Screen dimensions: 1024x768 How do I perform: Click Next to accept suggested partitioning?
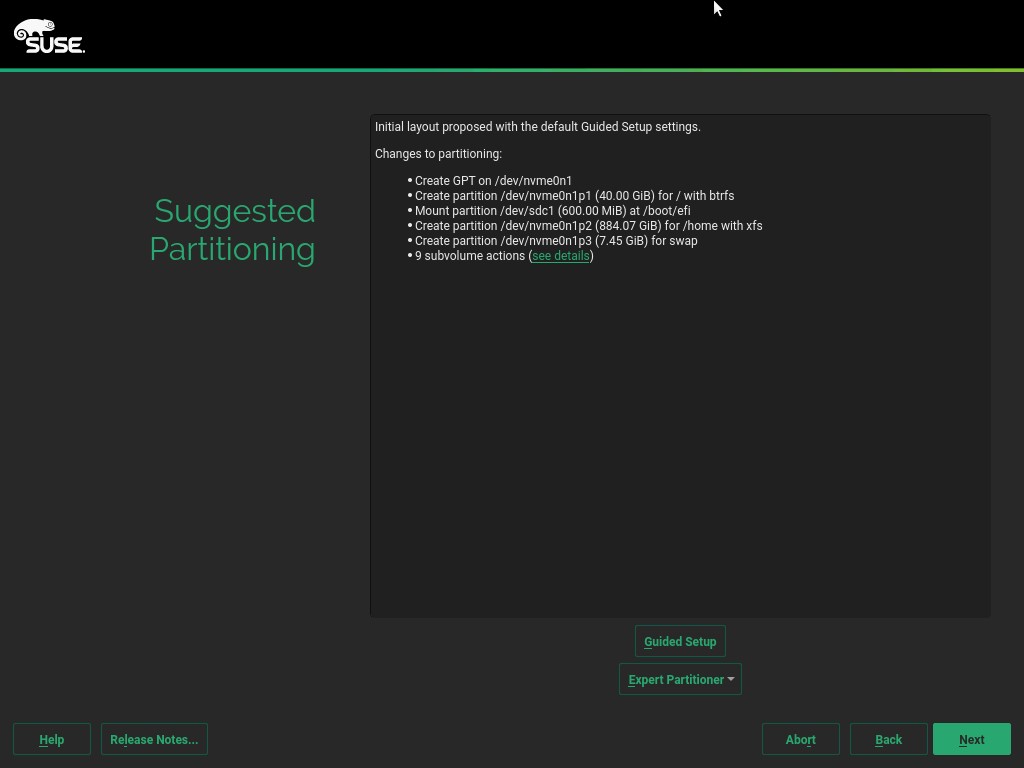click(x=970, y=739)
